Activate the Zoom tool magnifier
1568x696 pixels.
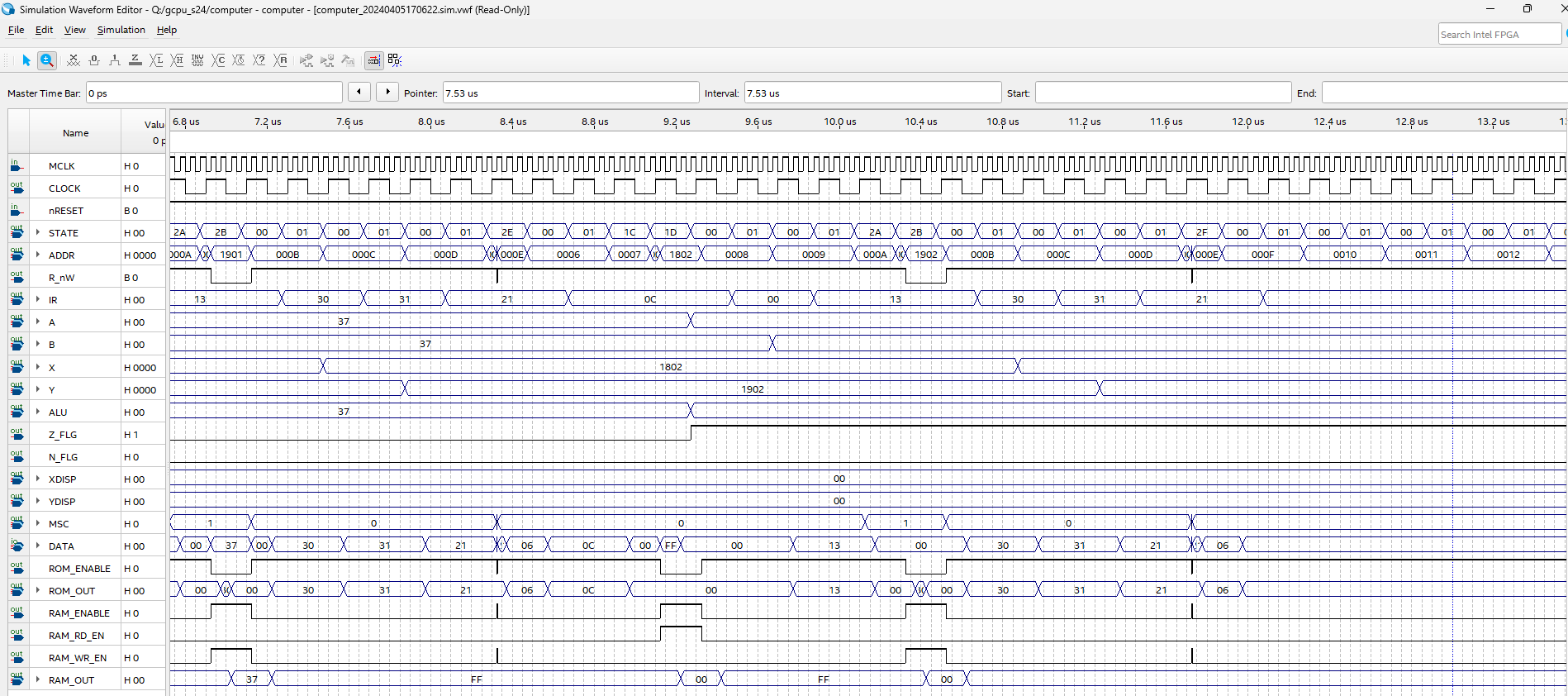(x=47, y=60)
